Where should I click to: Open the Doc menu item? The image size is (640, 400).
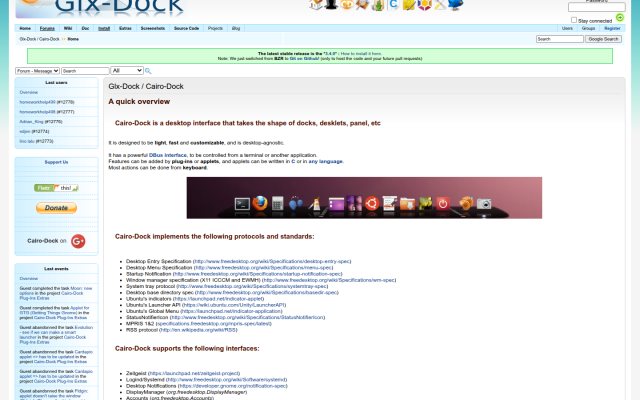point(85,29)
